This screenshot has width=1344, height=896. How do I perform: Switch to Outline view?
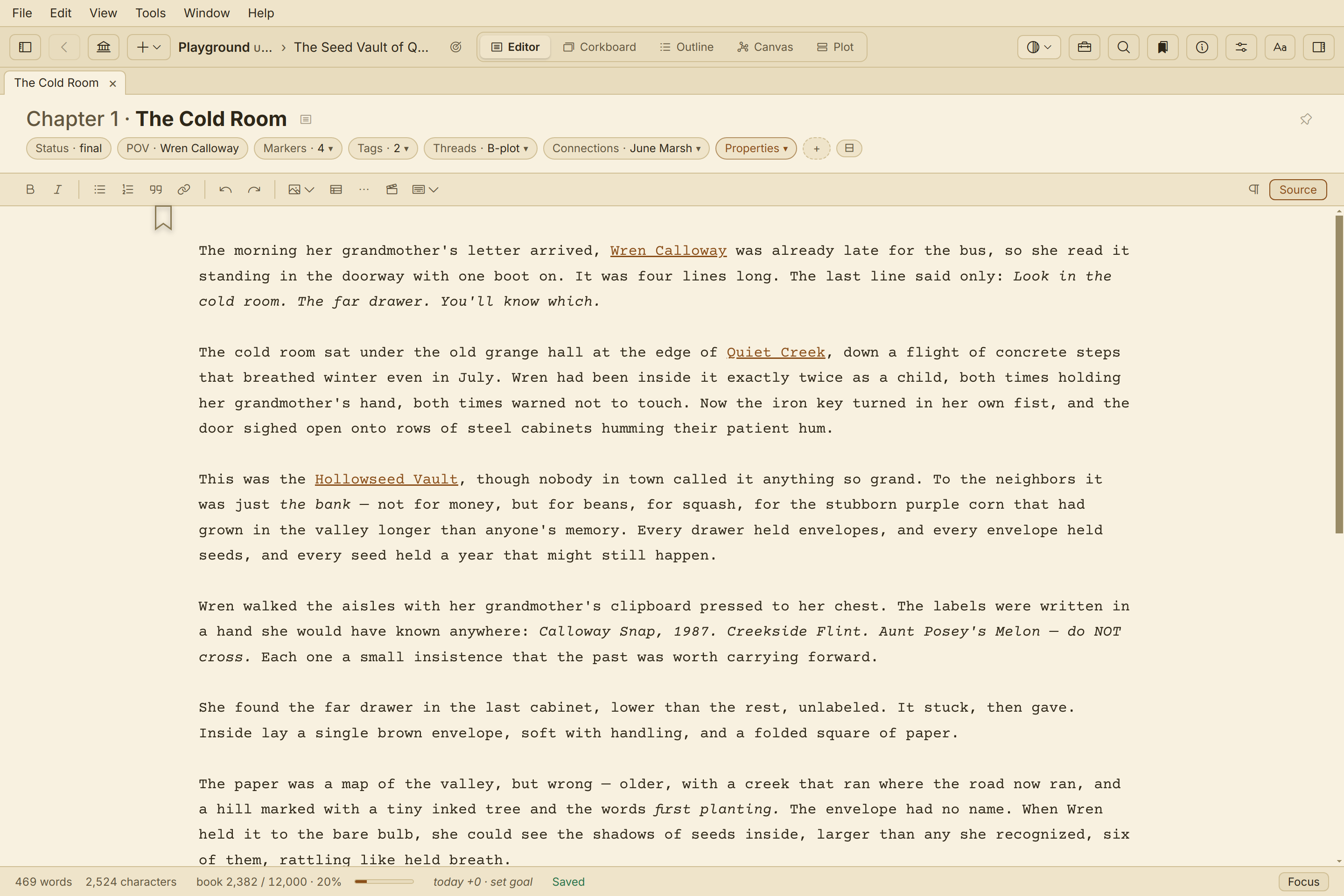pyautogui.click(x=687, y=47)
